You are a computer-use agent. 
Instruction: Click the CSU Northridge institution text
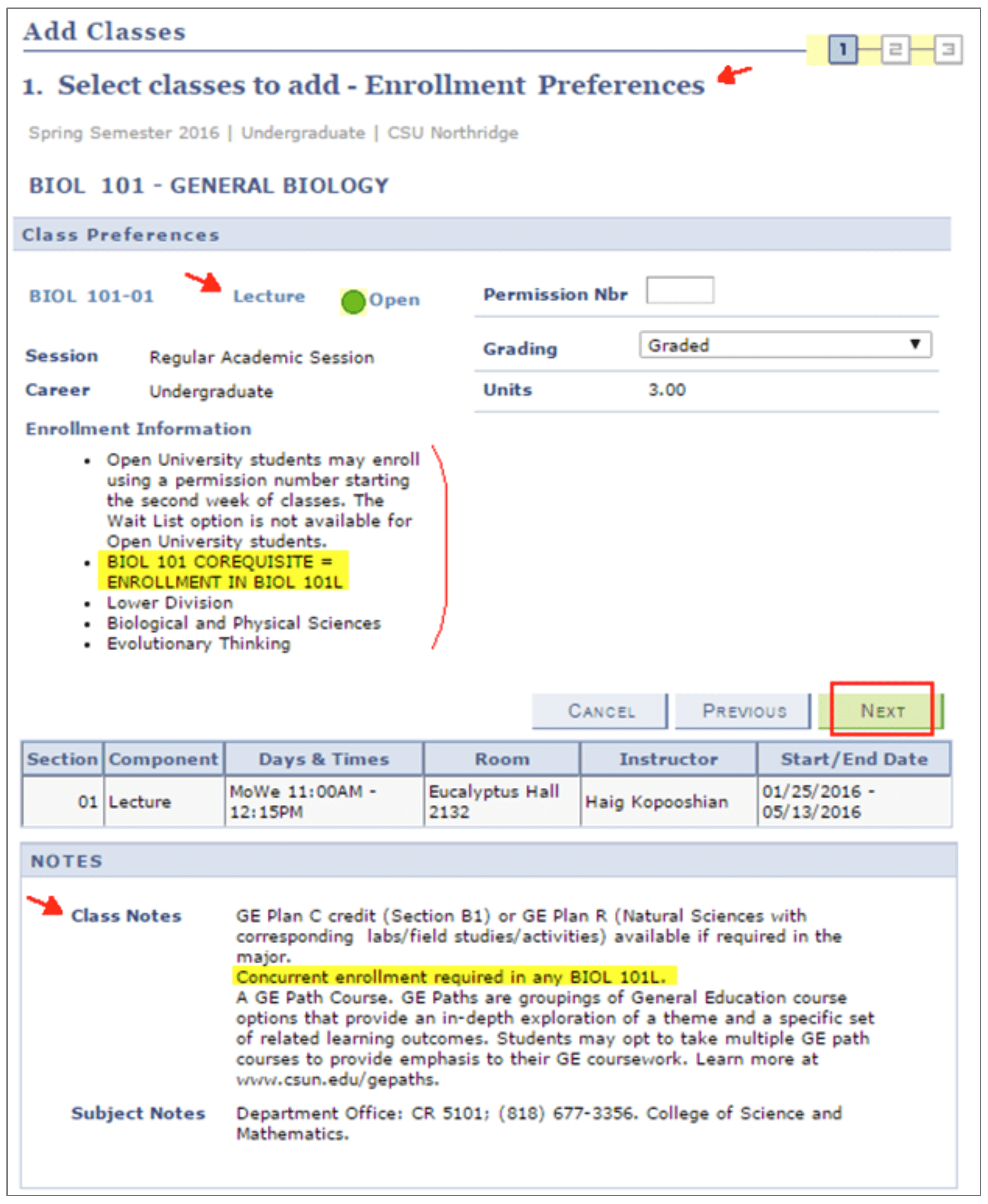click(x=453, y=133)
